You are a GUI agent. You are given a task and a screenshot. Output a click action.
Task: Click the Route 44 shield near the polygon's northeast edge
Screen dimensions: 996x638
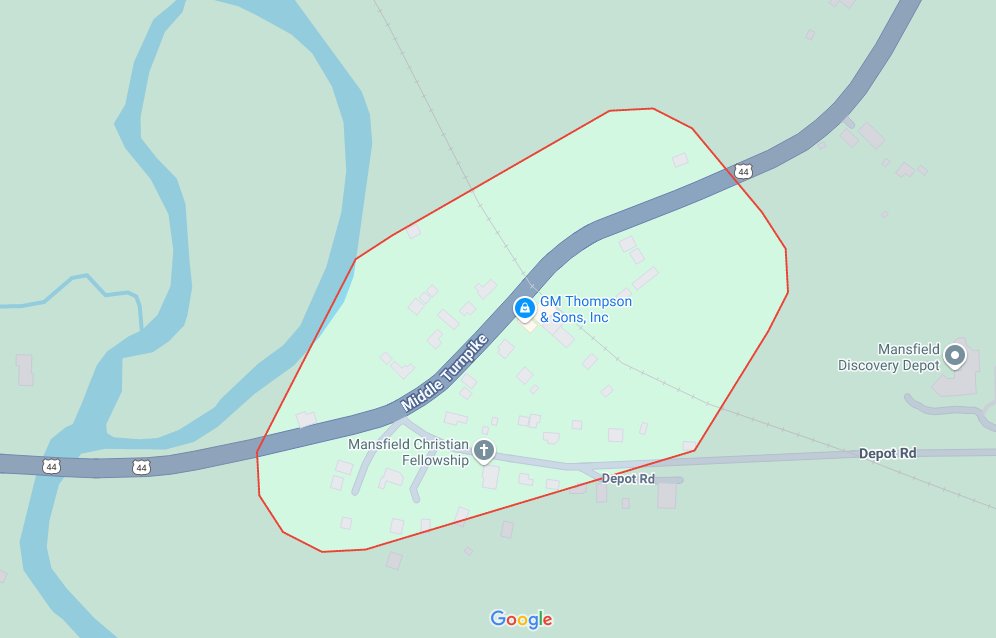click(x=743, y=171)
